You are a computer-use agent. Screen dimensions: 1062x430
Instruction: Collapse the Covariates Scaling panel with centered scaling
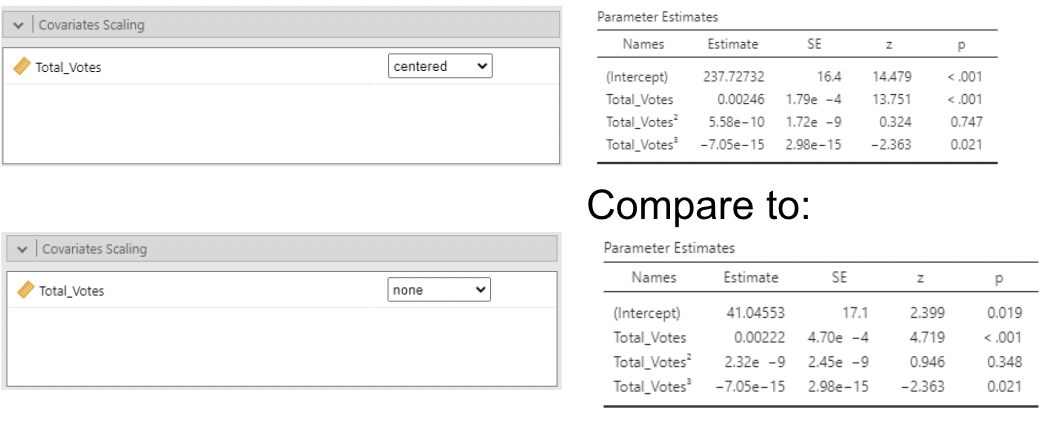pos(19,25)
